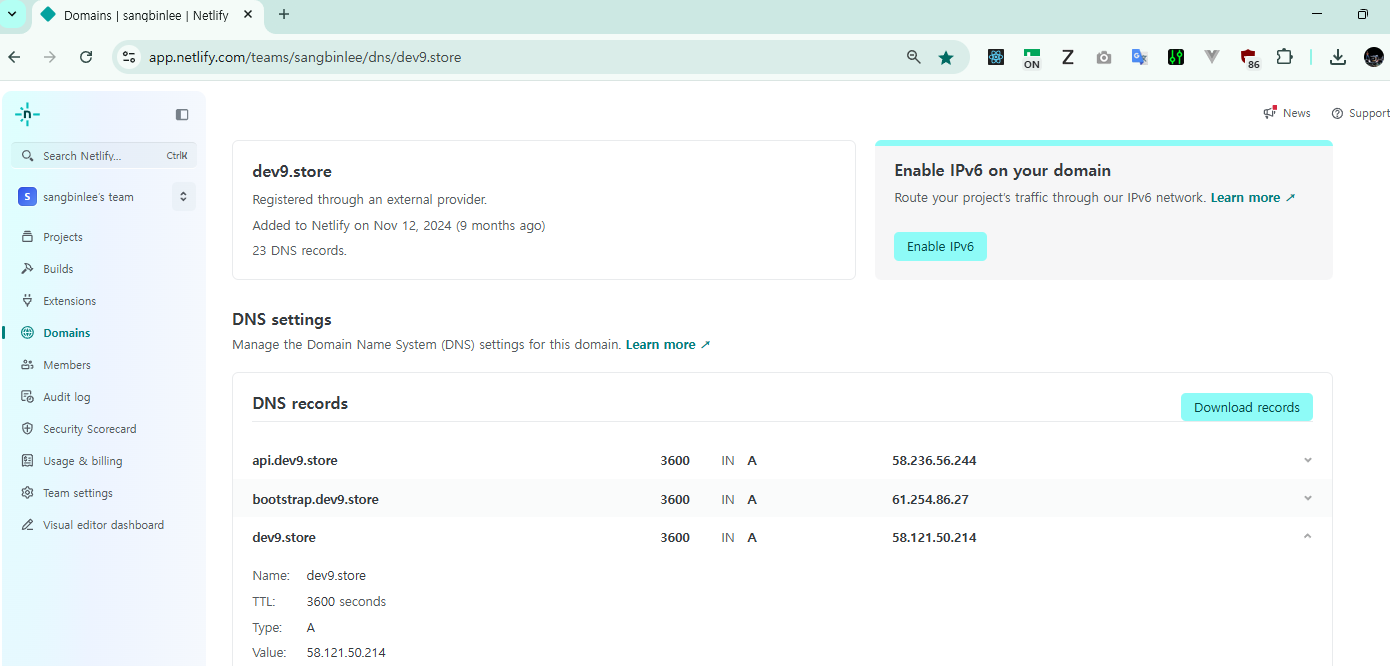Click the News link

(1297, 113)
